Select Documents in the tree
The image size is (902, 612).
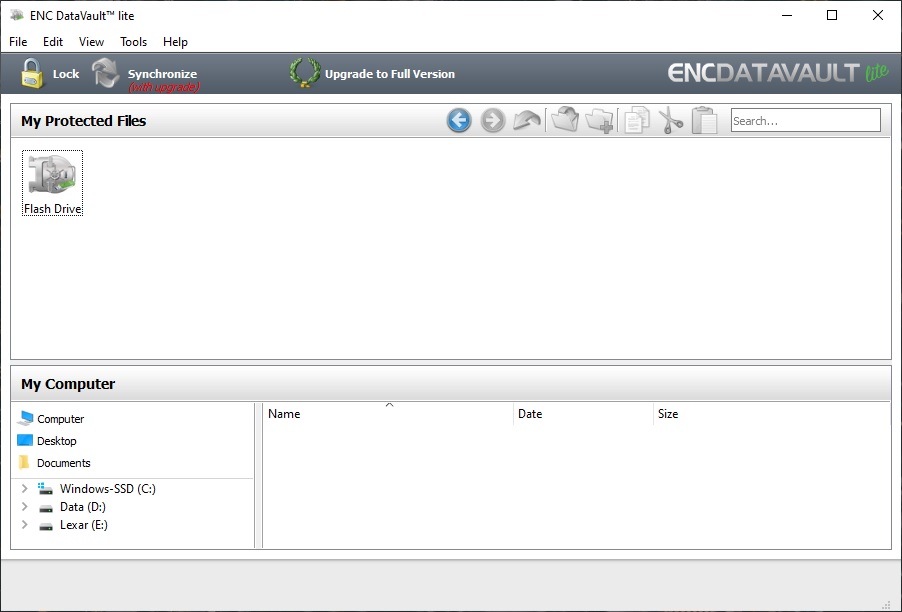pos(63,462)
